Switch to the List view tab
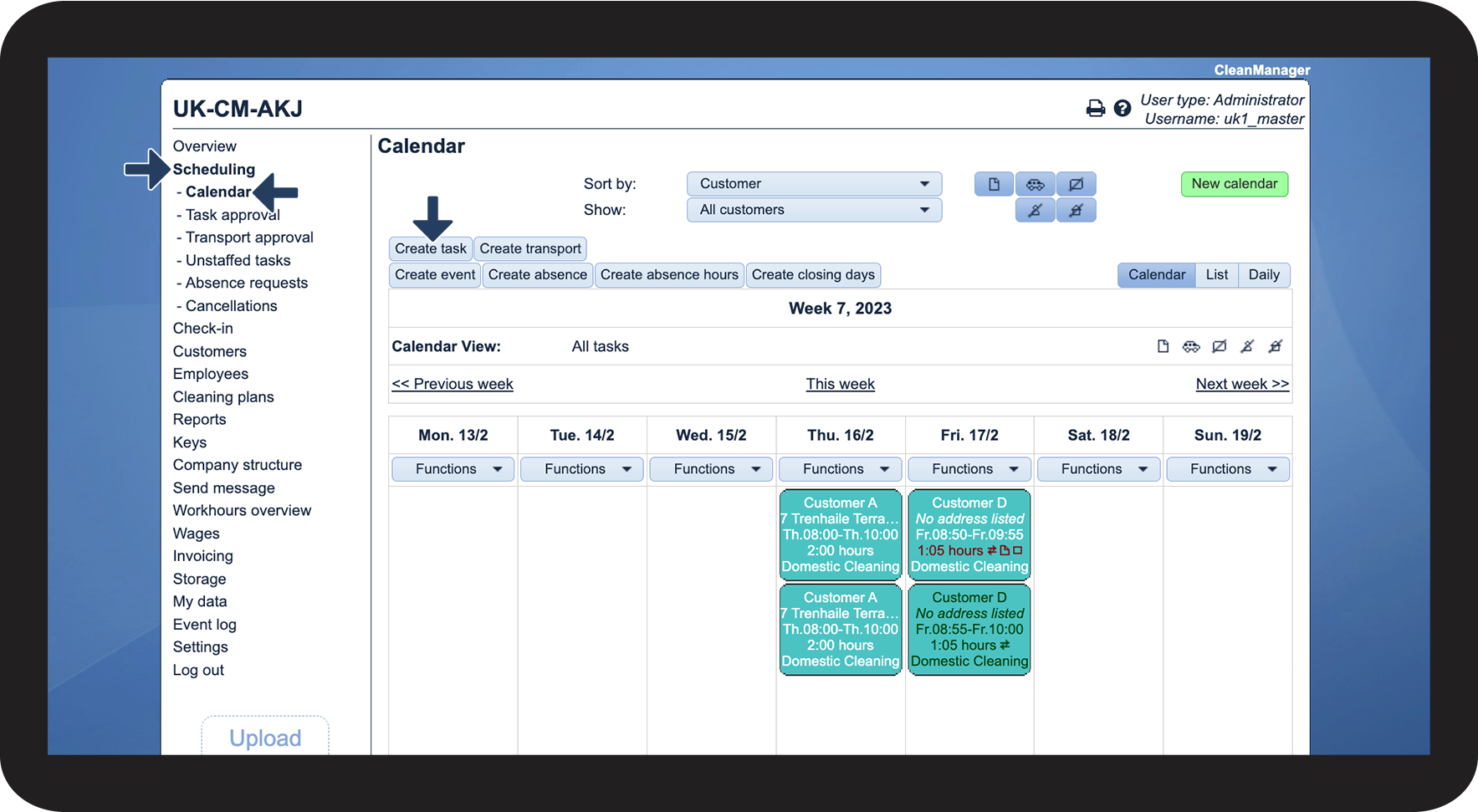 pos(1217,275)
